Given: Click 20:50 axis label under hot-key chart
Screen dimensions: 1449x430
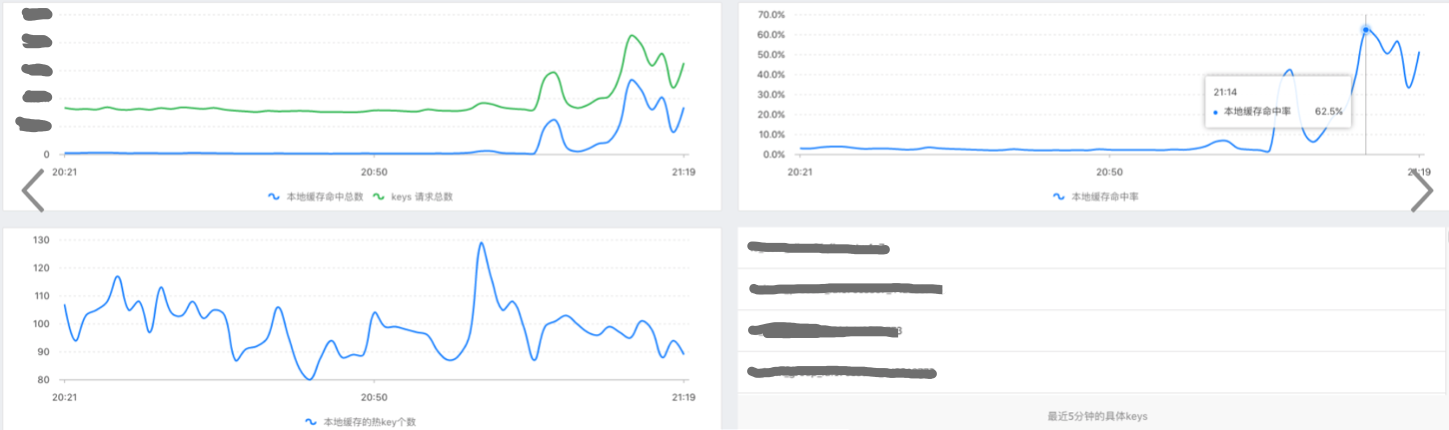Looking at the screenshot, I should pos(373,394).
